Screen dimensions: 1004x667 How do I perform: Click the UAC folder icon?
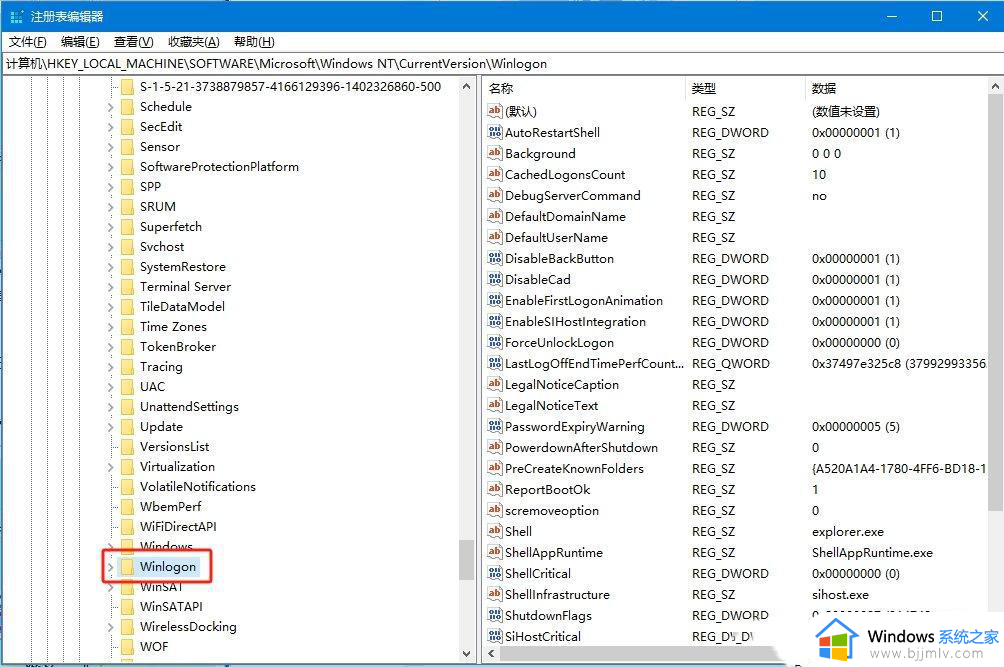(x=127, y=386)
